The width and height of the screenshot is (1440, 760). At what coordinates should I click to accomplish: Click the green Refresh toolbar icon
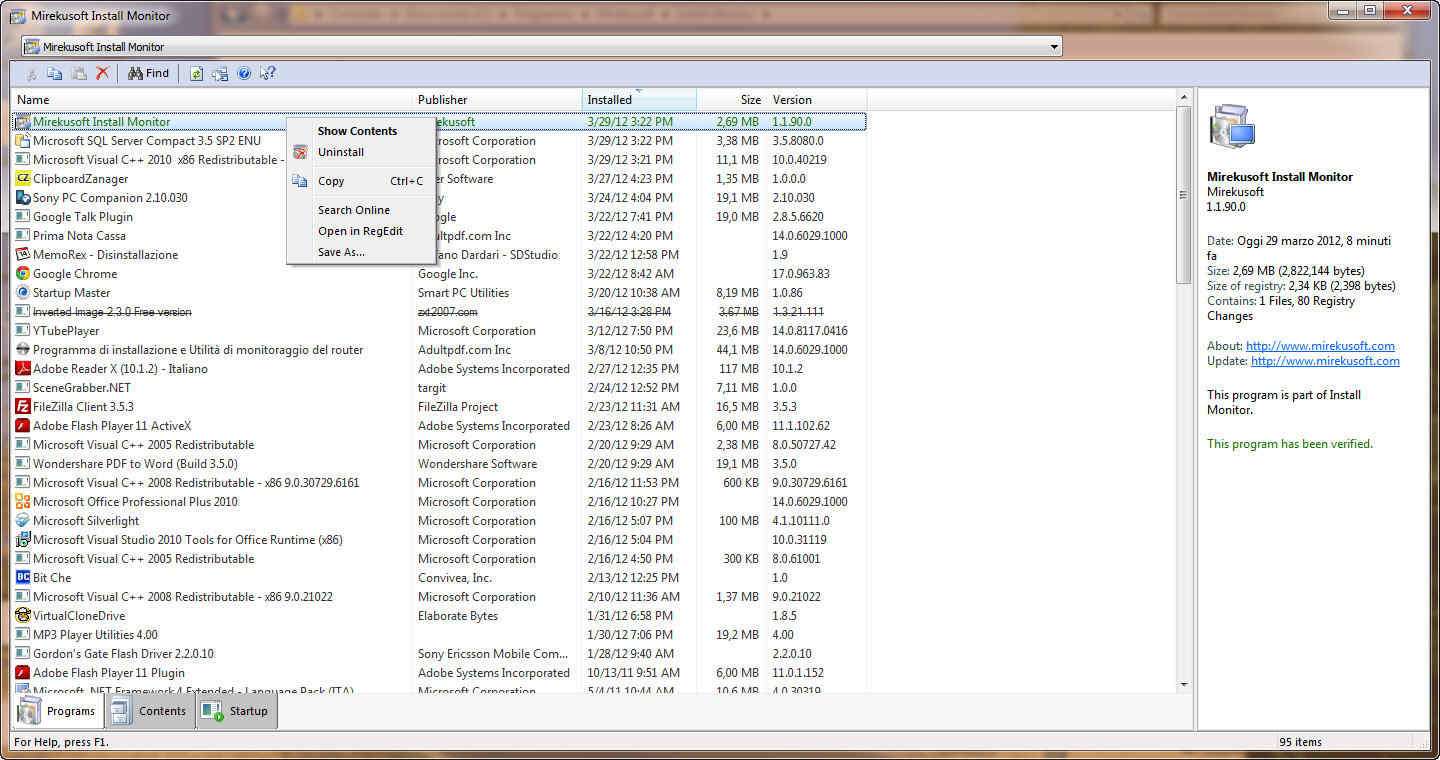coord(197,73)
